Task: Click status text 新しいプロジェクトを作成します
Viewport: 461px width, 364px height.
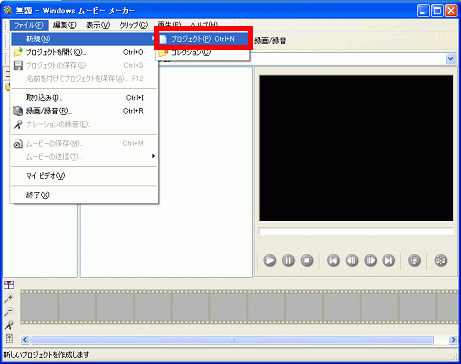Action: pyautogui.click(x=46, y=354)
